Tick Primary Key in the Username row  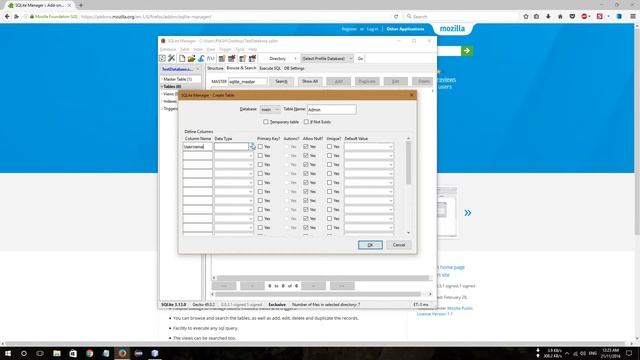tap(260, 147)
